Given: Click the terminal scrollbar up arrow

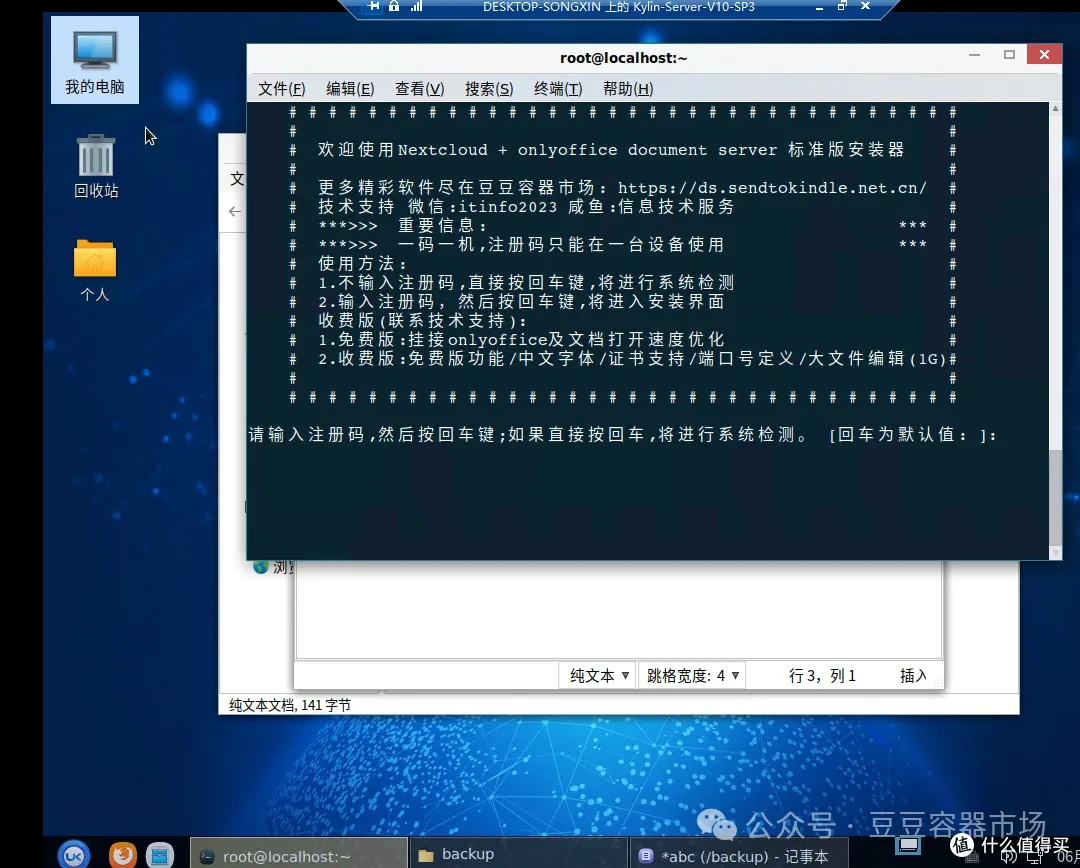Looking at the screenshot, I should [x=1055, y=109].
